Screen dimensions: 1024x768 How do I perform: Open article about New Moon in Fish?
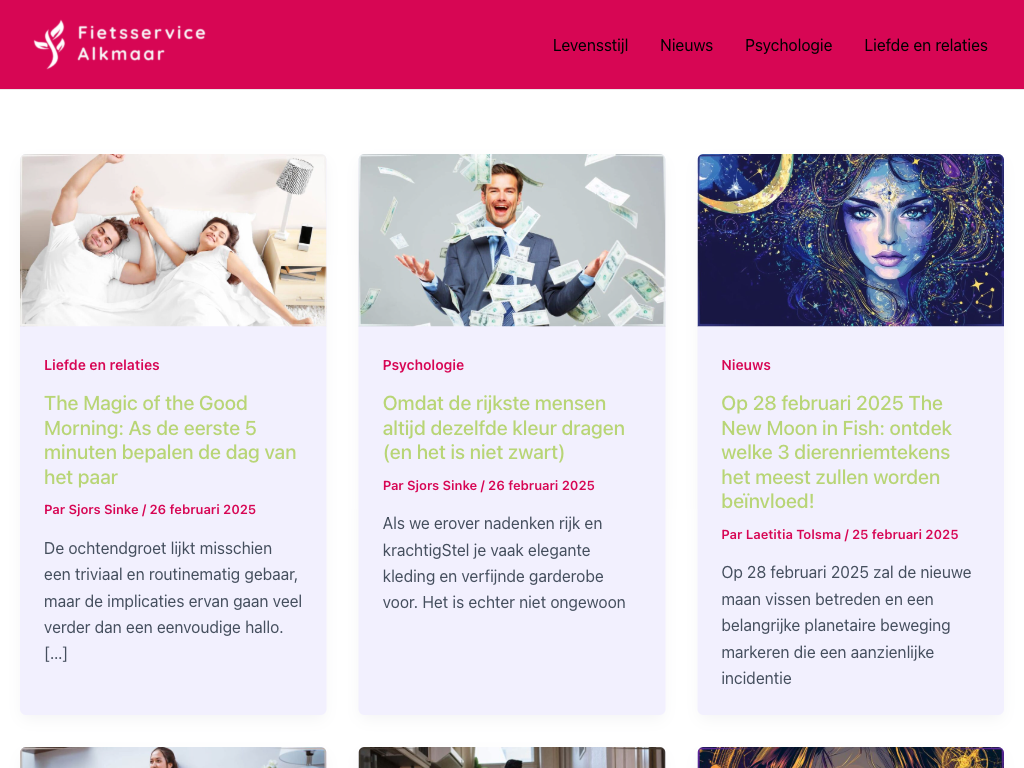(x=836, y=452)
